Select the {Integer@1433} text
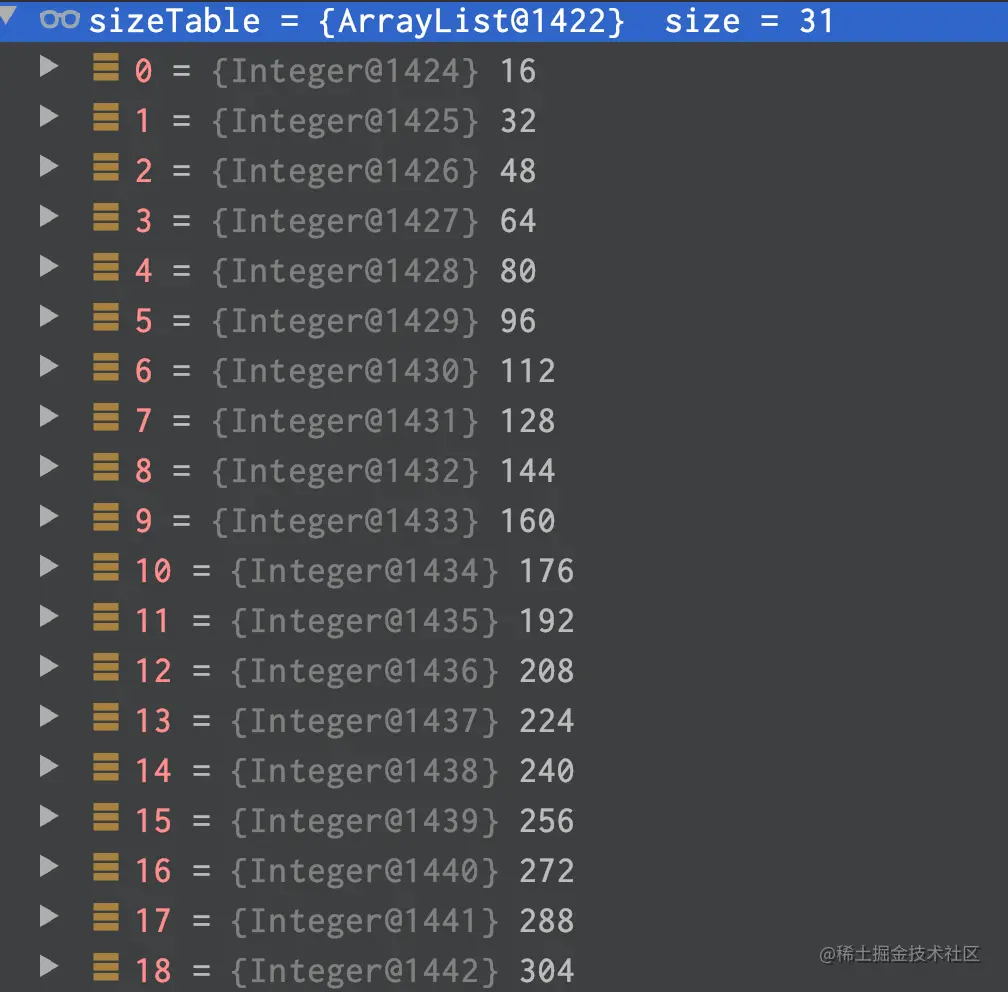This screenshot has width=1008, height=992. point(345,521)
